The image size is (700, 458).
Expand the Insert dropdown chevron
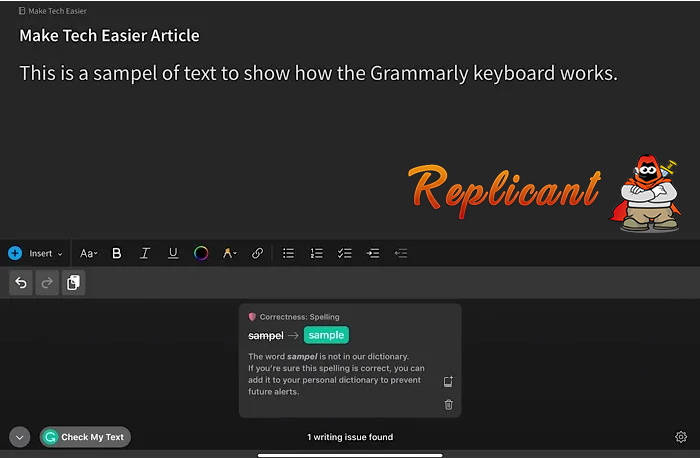(60, 254)
